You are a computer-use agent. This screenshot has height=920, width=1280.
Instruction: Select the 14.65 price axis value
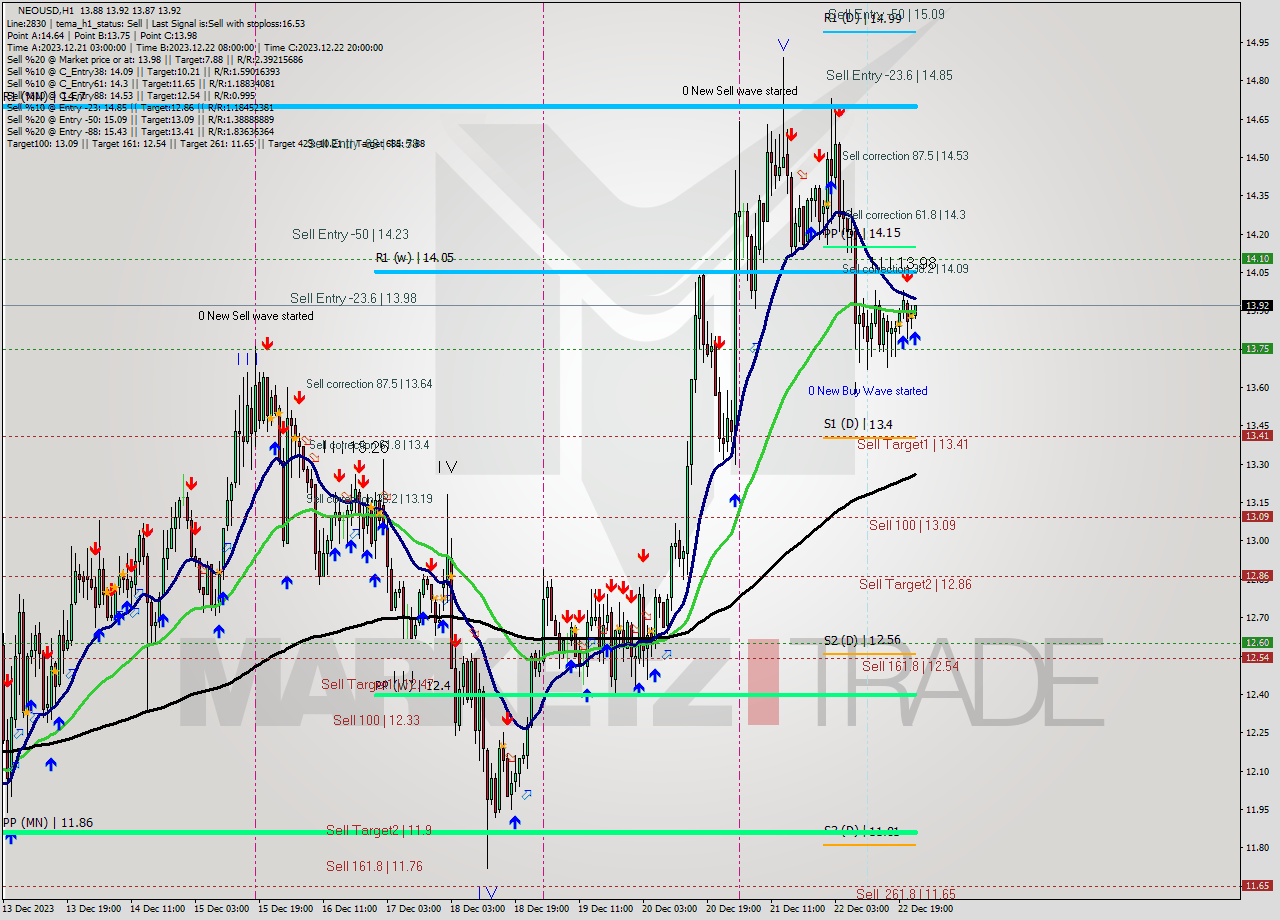click(1257, 119)
